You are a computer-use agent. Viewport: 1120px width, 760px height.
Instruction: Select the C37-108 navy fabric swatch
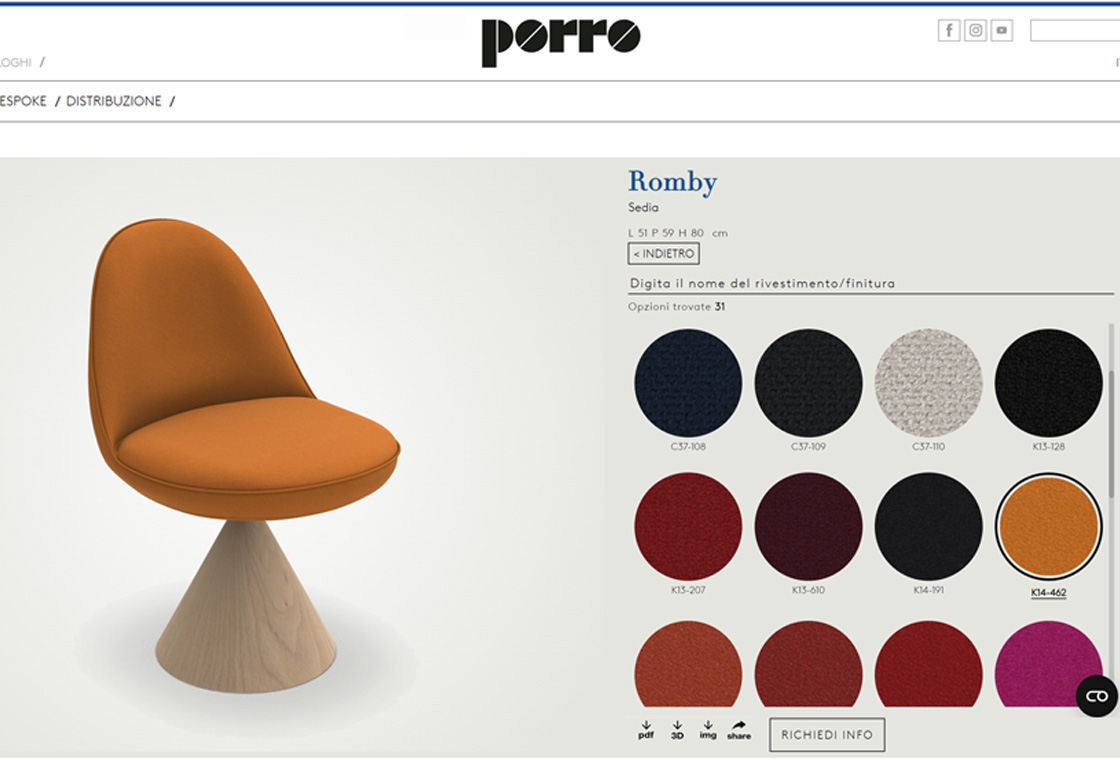(688, 383)
